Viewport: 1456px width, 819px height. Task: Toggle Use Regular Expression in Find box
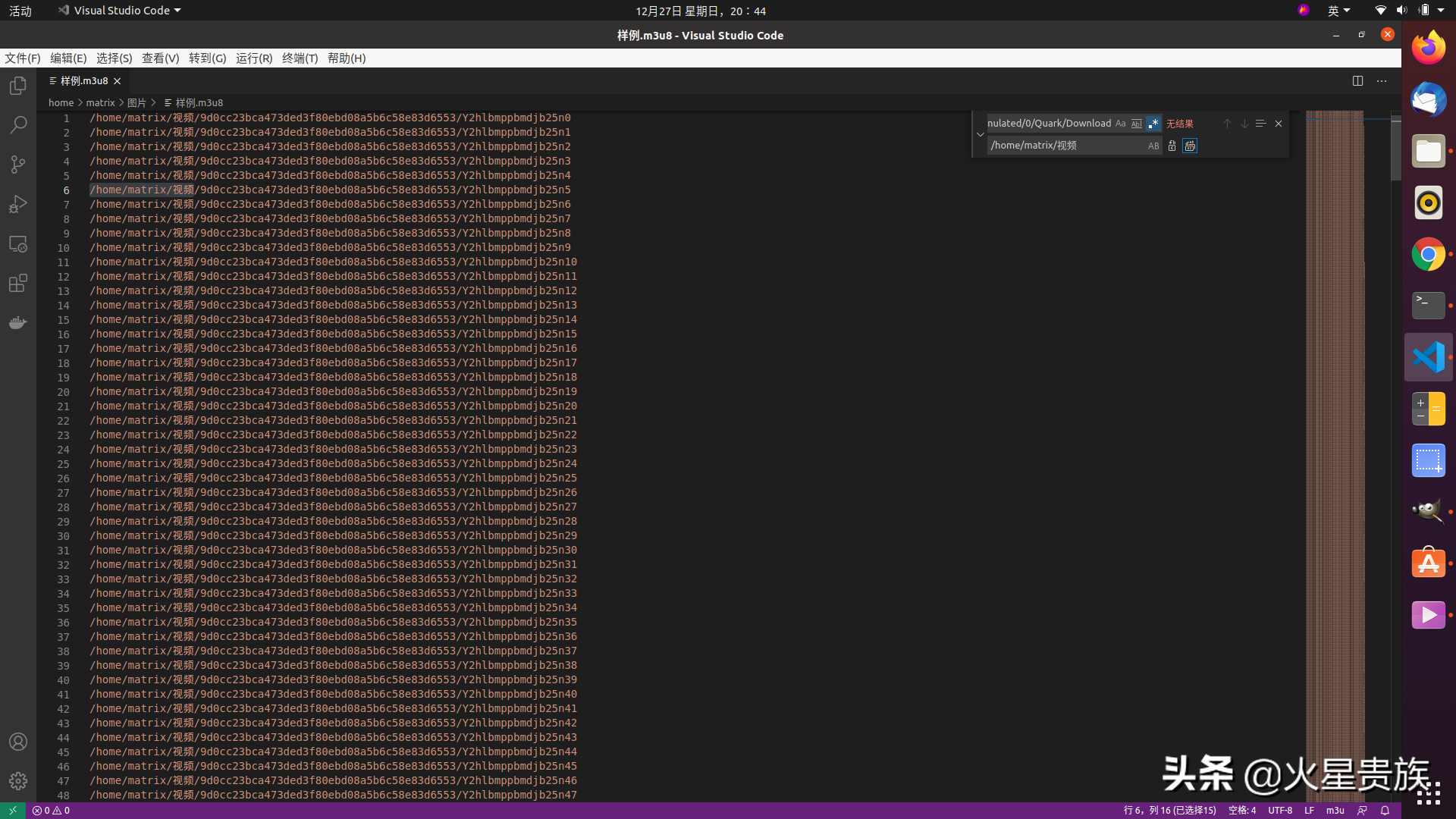1153,124
